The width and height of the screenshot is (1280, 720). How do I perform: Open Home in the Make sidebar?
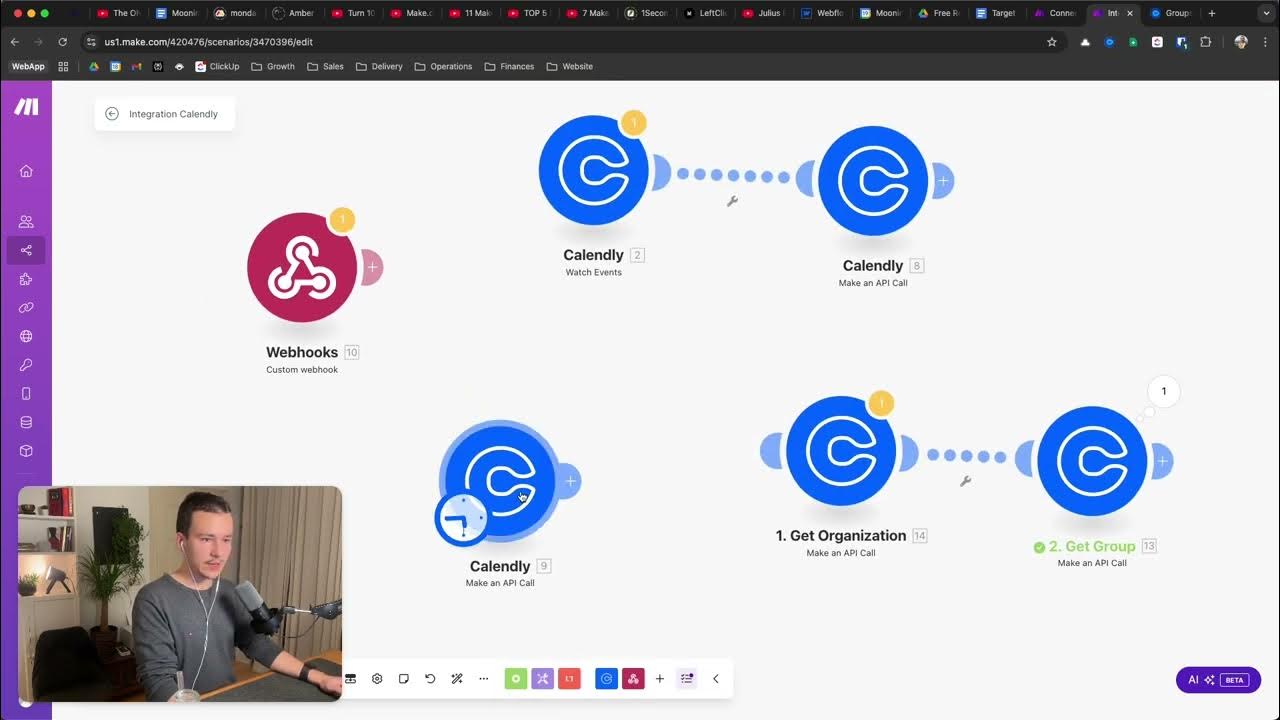pyautogui.click(x=26, y=171)
